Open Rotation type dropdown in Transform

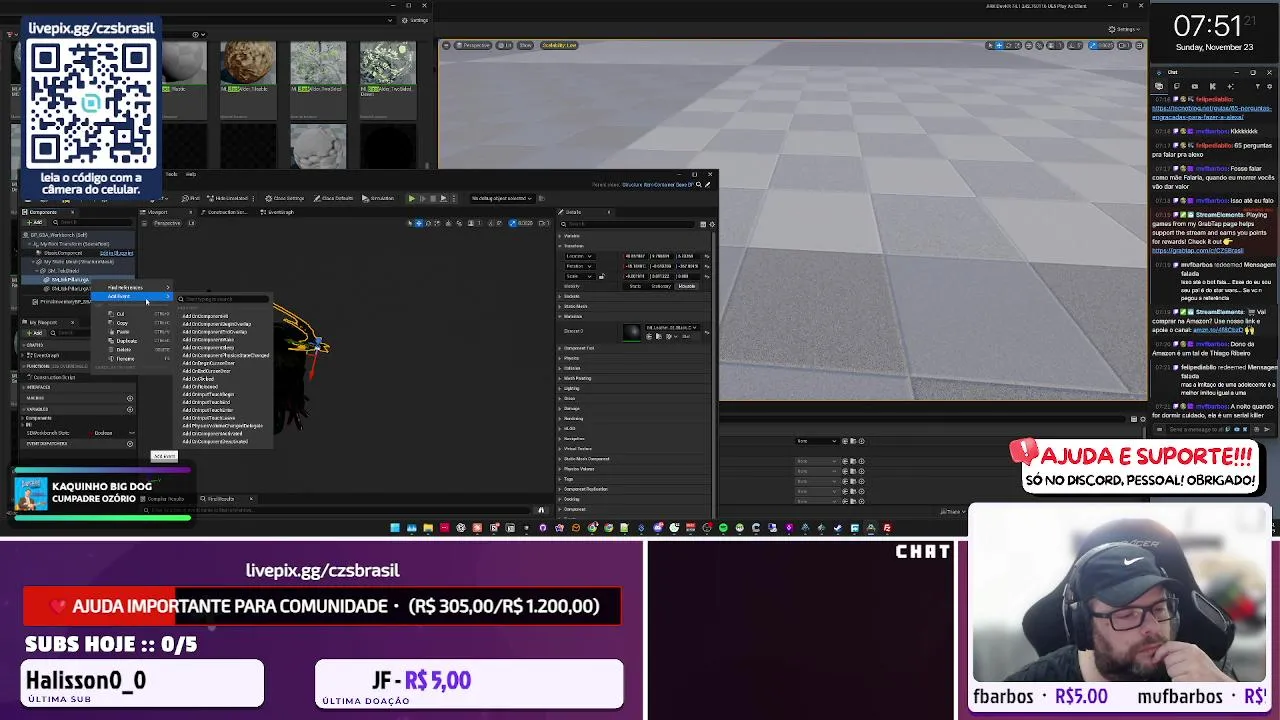click(580, 266)
